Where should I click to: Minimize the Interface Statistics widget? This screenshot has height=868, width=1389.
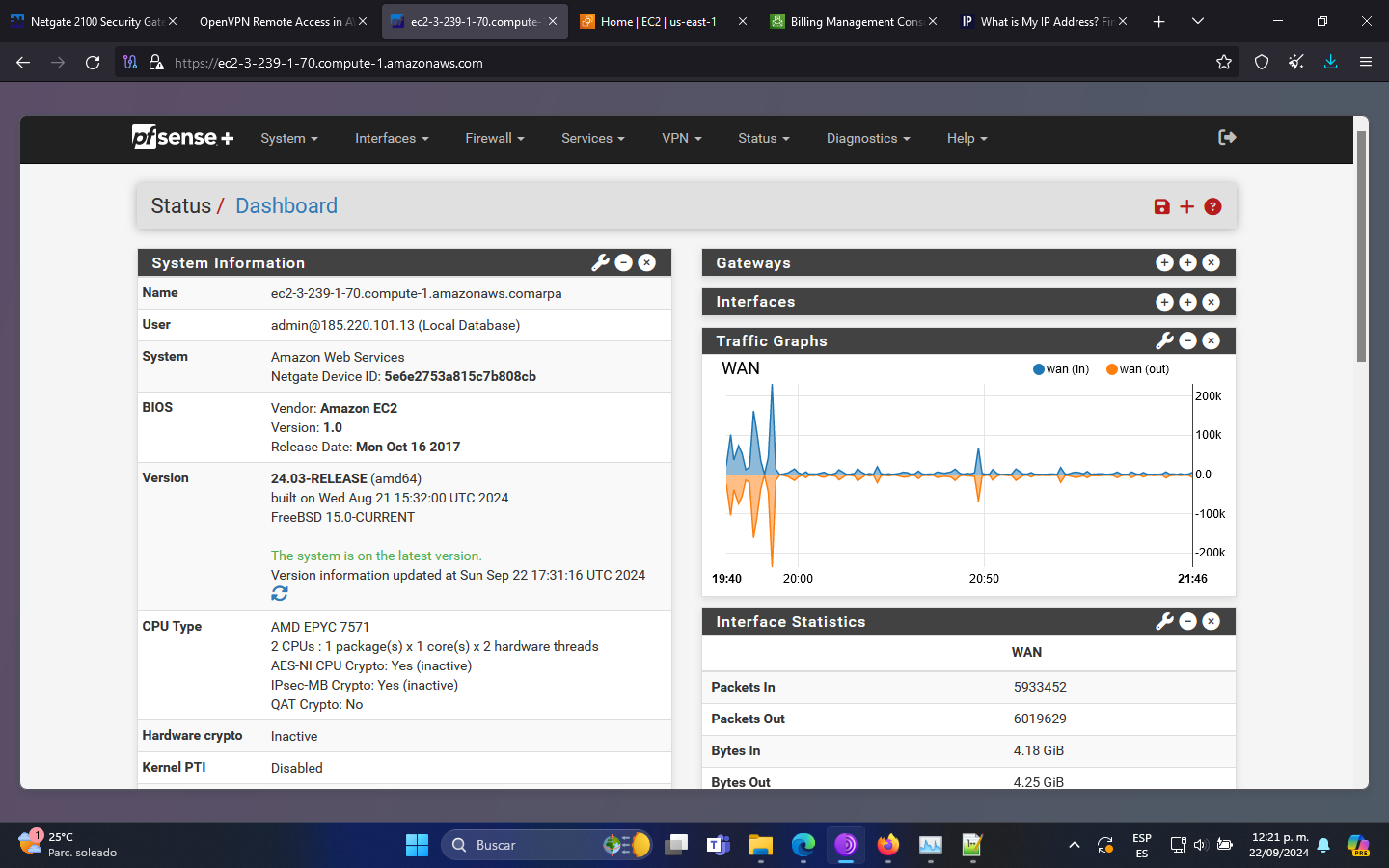[1188, 621]
